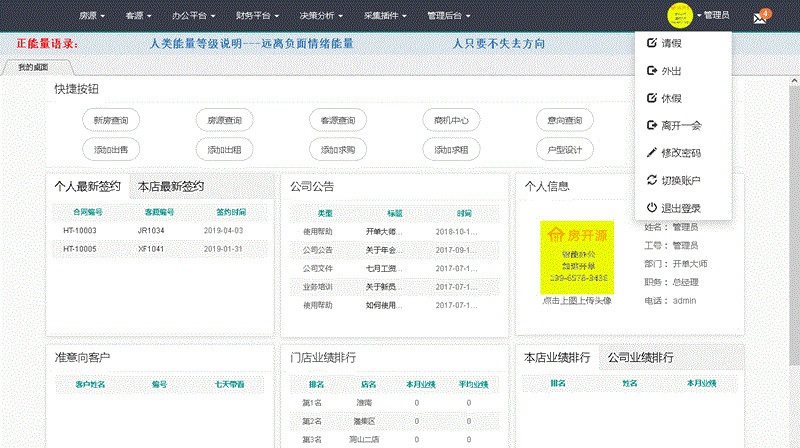The image size is (800, 448).
Task: Click the yellow user avatar in the top bar
Action: coord(682,16)
